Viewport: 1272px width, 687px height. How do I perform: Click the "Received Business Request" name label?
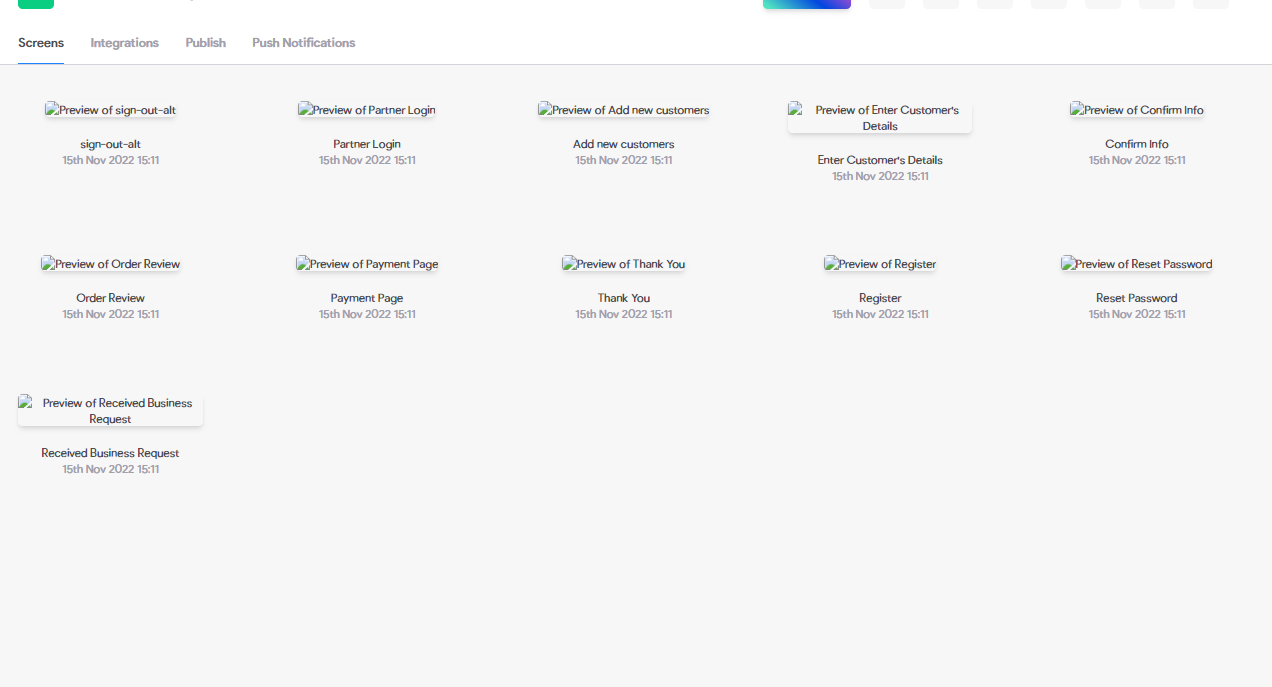tap(110, 453)
